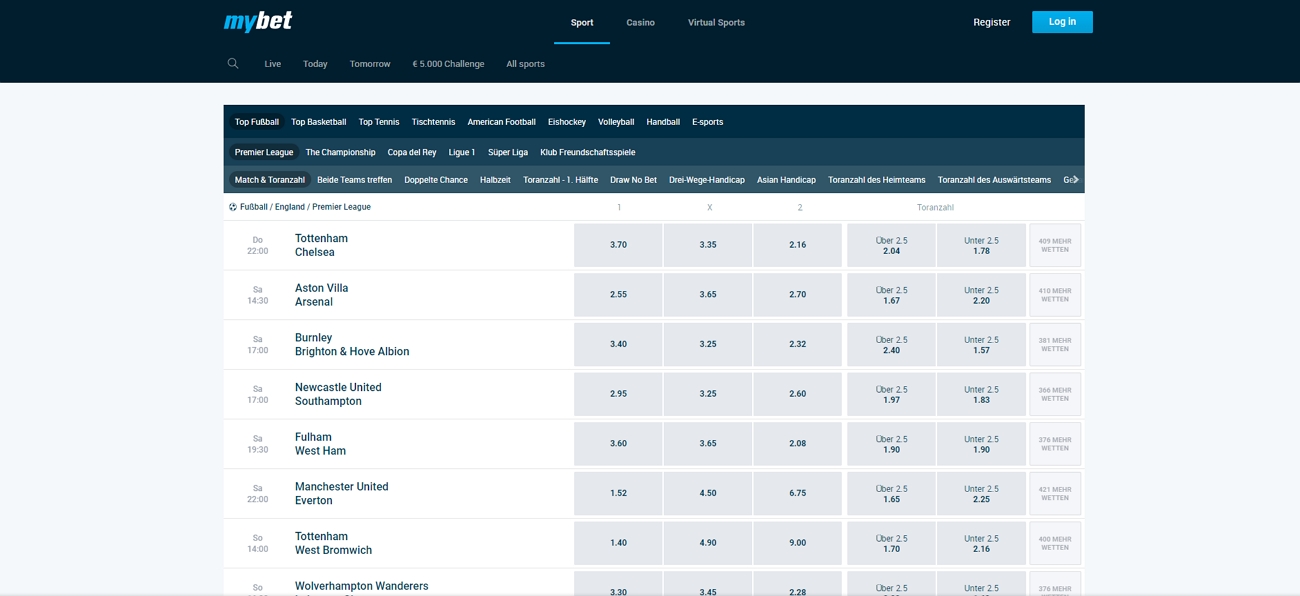Open the Casino tab
Image resolution: width=1300 pixels, height=596 pixels.
coord(641,22)
